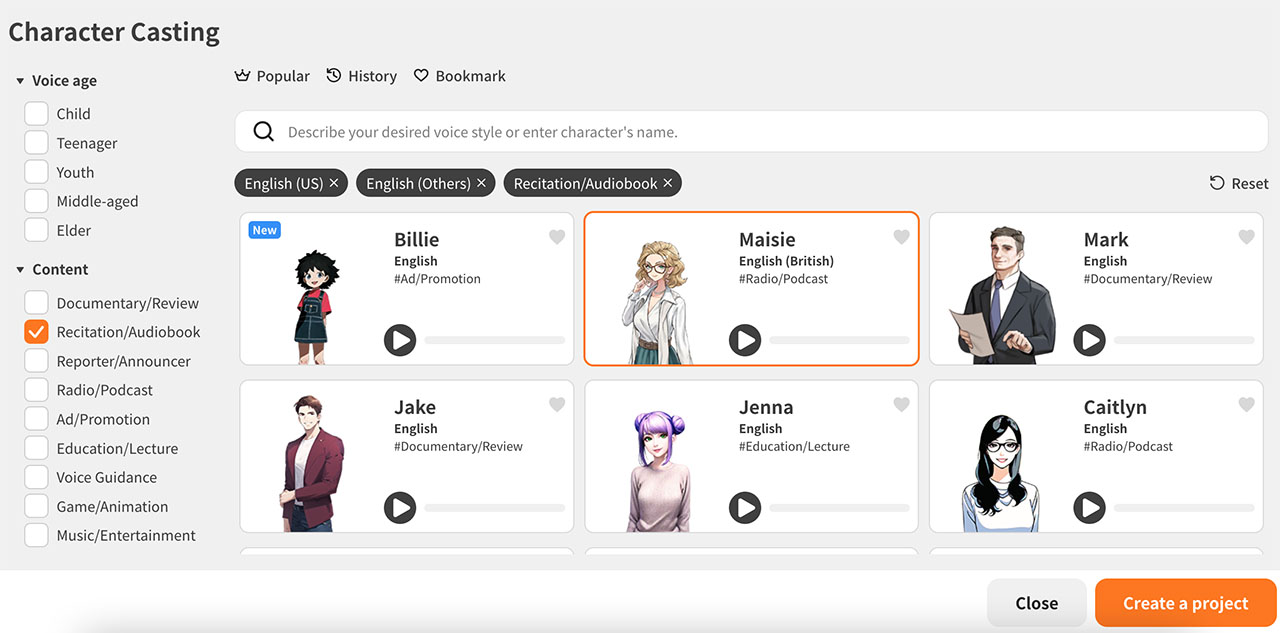This screenshot has width=1280, height=633.
Task: Collapse the Content filter section
Action: (18, 269)
